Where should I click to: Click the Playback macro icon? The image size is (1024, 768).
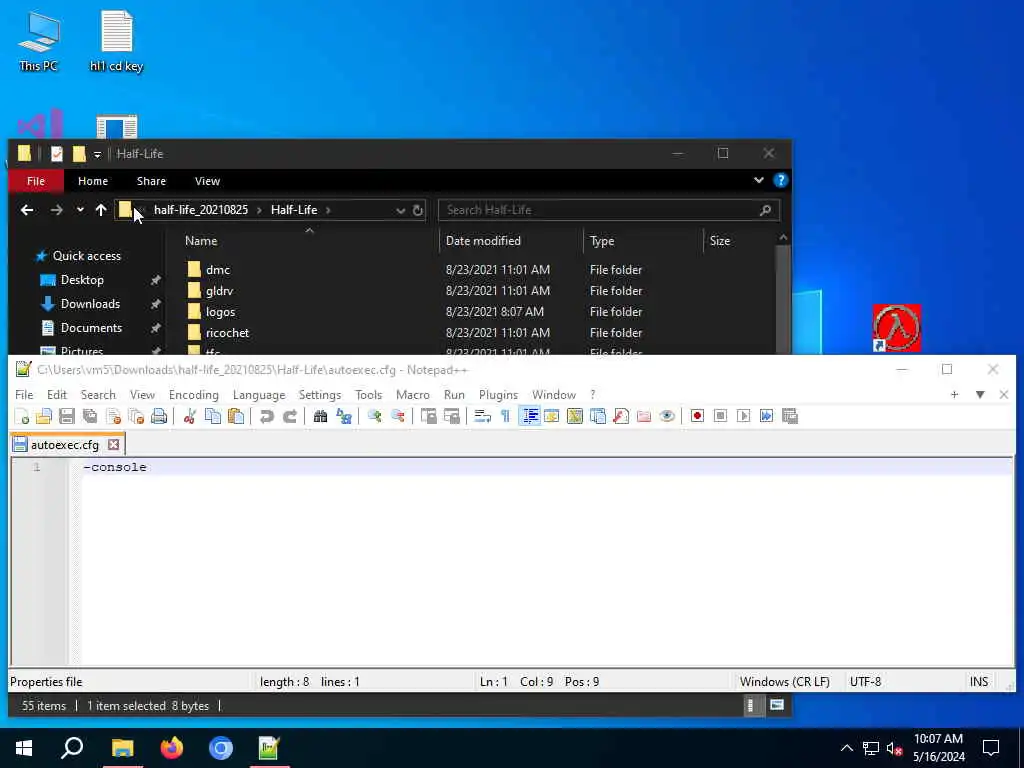tap(743, 416)
